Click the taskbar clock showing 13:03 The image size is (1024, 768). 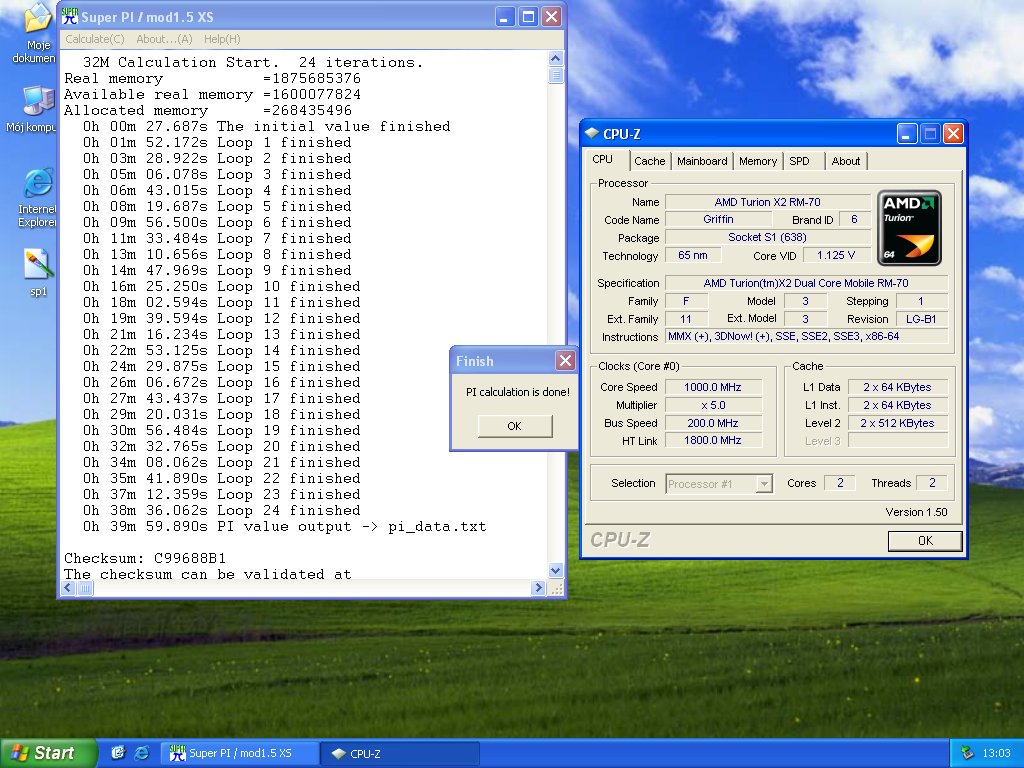point(996,753)
